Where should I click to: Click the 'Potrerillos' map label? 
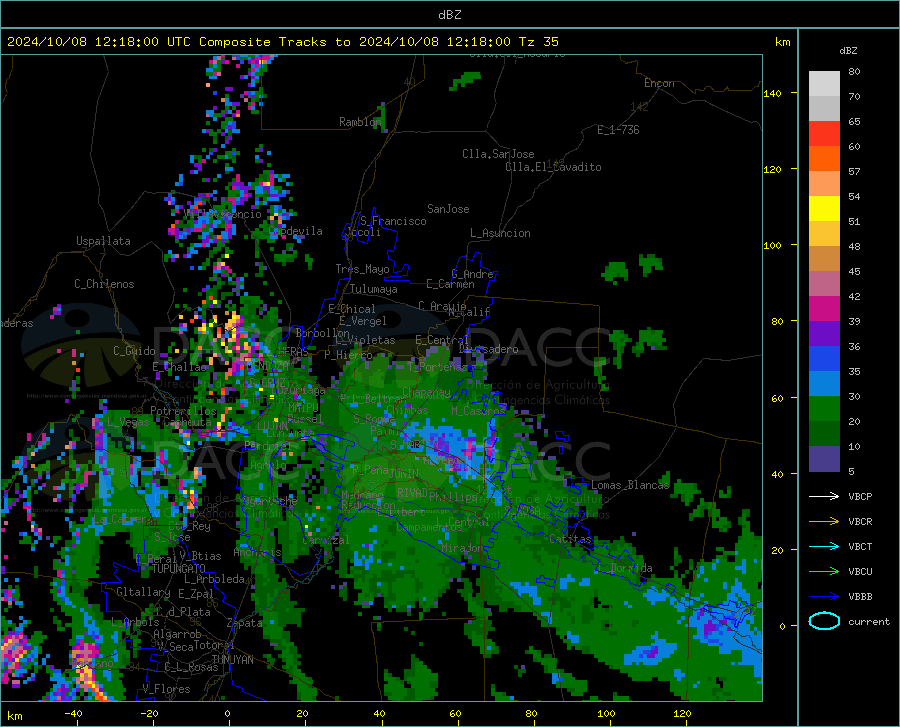[x=183, y=411]
